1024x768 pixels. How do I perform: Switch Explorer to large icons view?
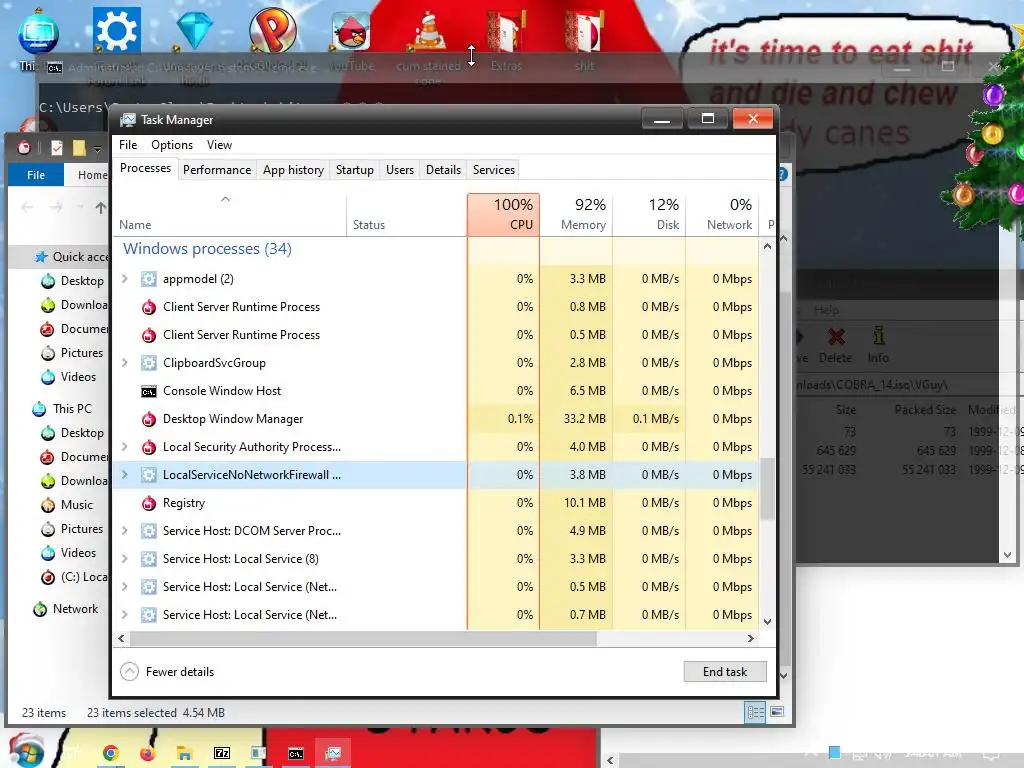[777, 712]
